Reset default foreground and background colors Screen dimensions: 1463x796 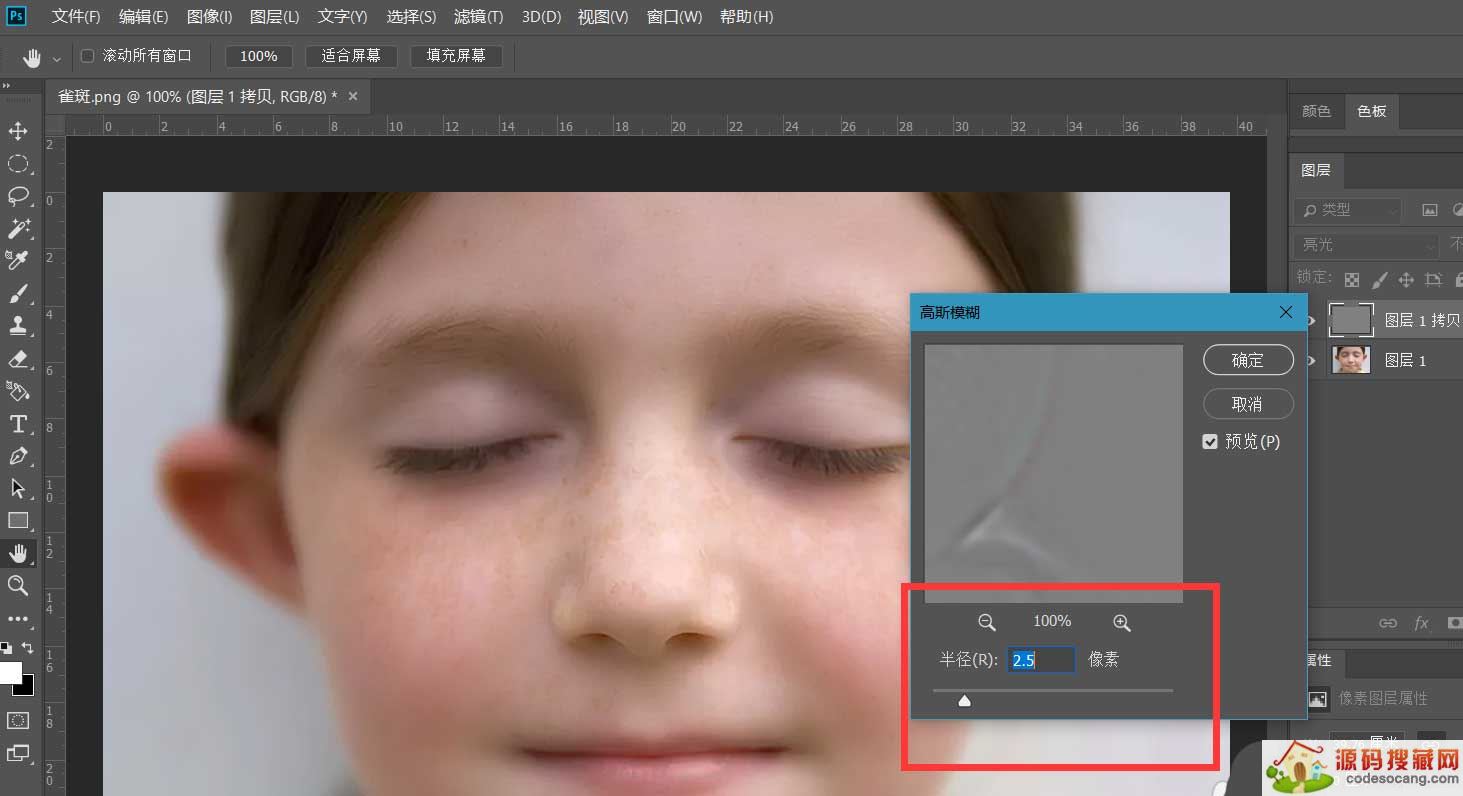pos(6,648)
